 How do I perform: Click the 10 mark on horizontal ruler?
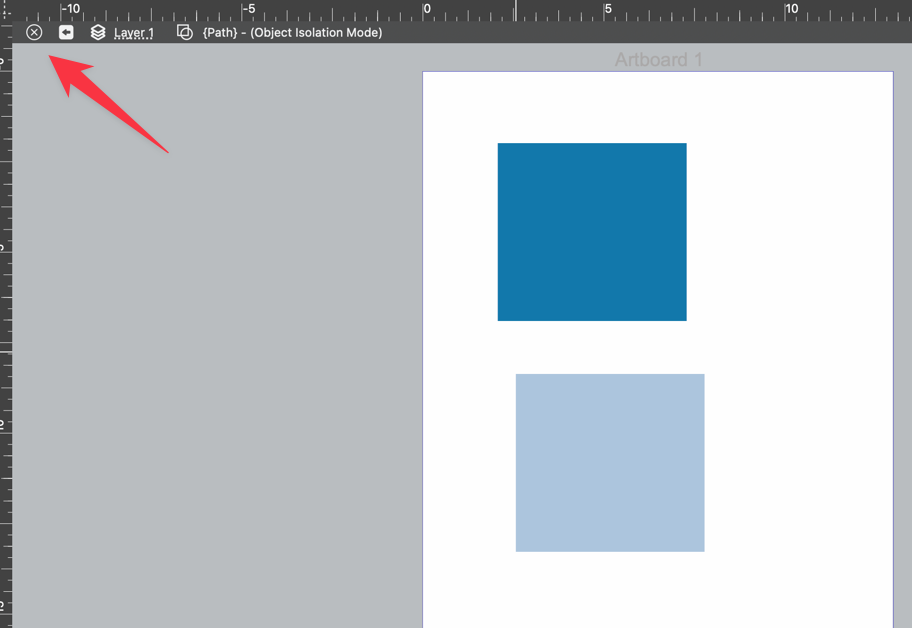pyautogui.click(x=790, y=10)
